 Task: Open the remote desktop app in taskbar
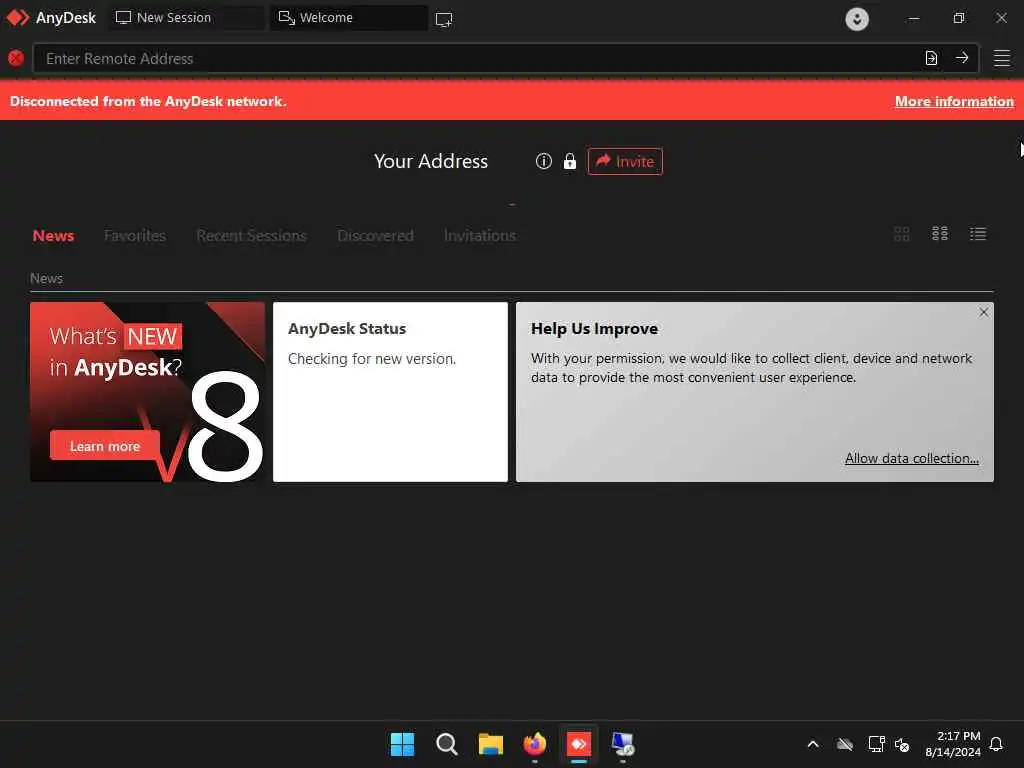pyautogui.click(x=623, y=744)
